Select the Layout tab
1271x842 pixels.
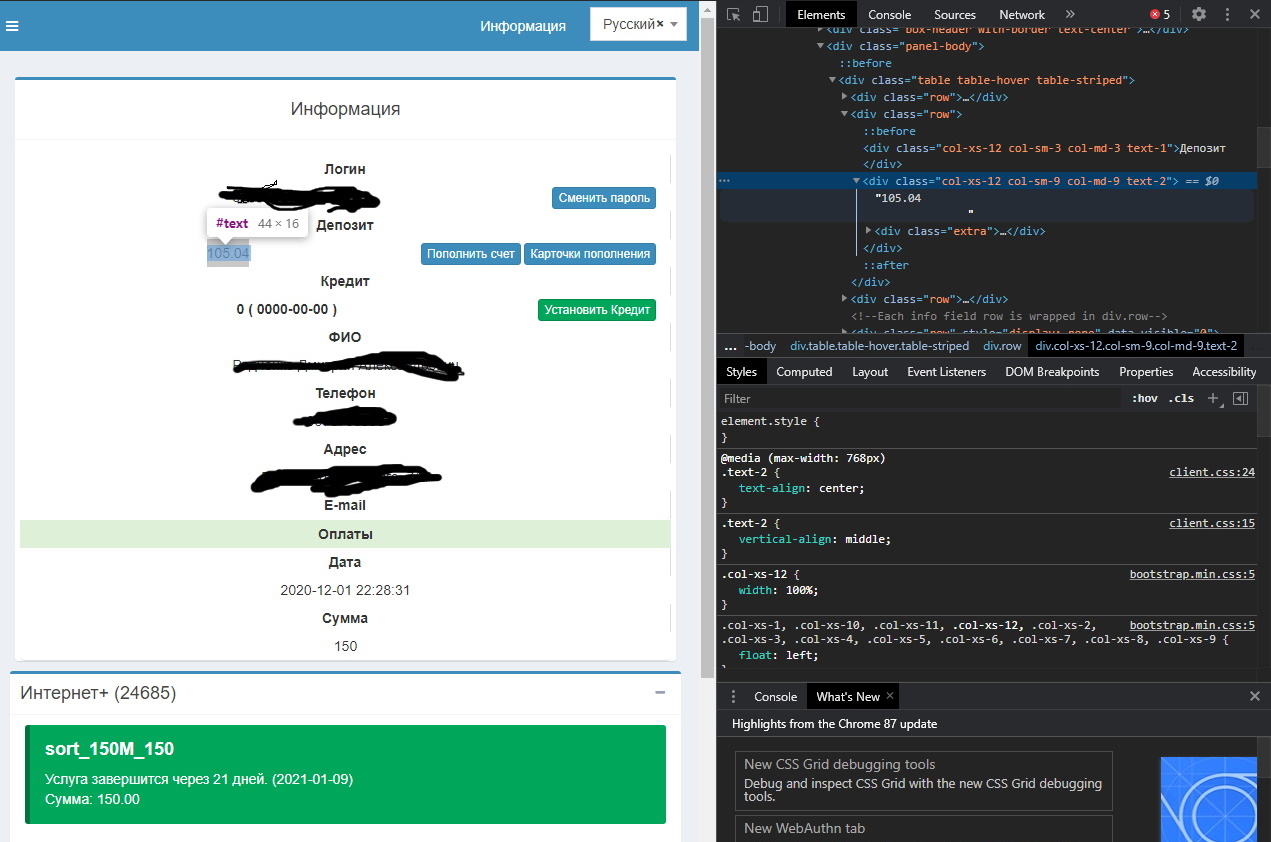870,371
